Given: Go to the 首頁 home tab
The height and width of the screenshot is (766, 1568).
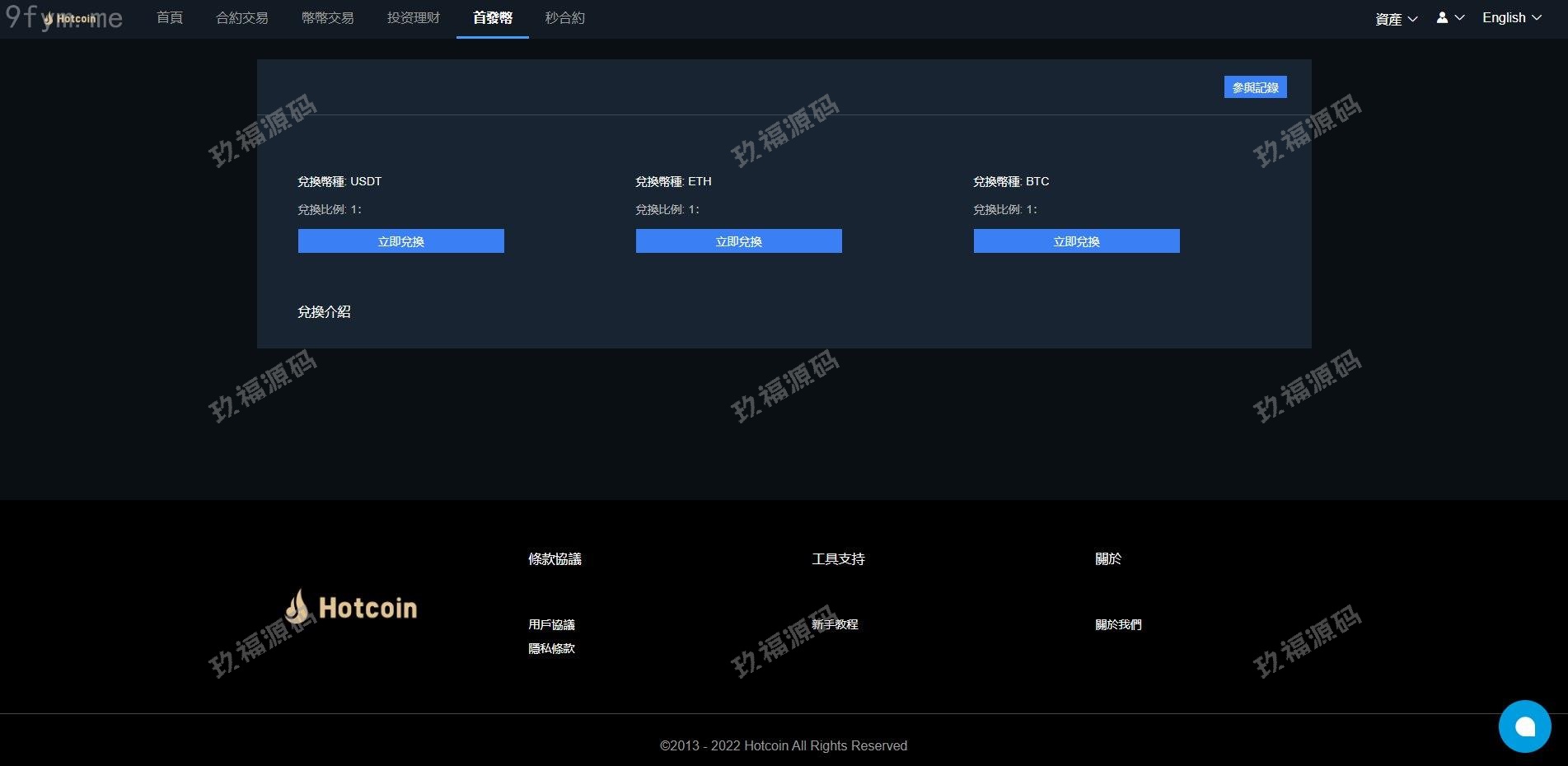Looking at the screenshot, I should [170, 18].
